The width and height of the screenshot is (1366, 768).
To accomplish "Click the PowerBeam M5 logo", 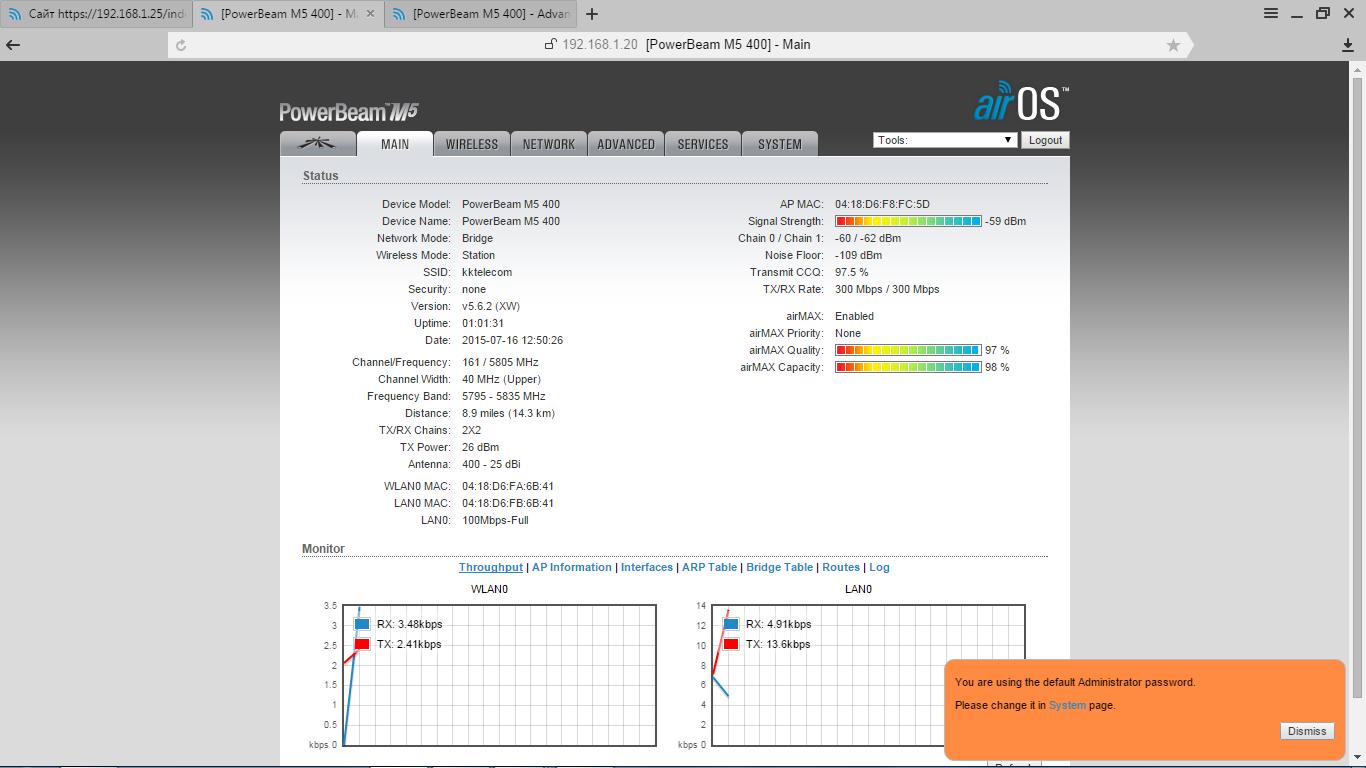I will (x=348, y=111).
